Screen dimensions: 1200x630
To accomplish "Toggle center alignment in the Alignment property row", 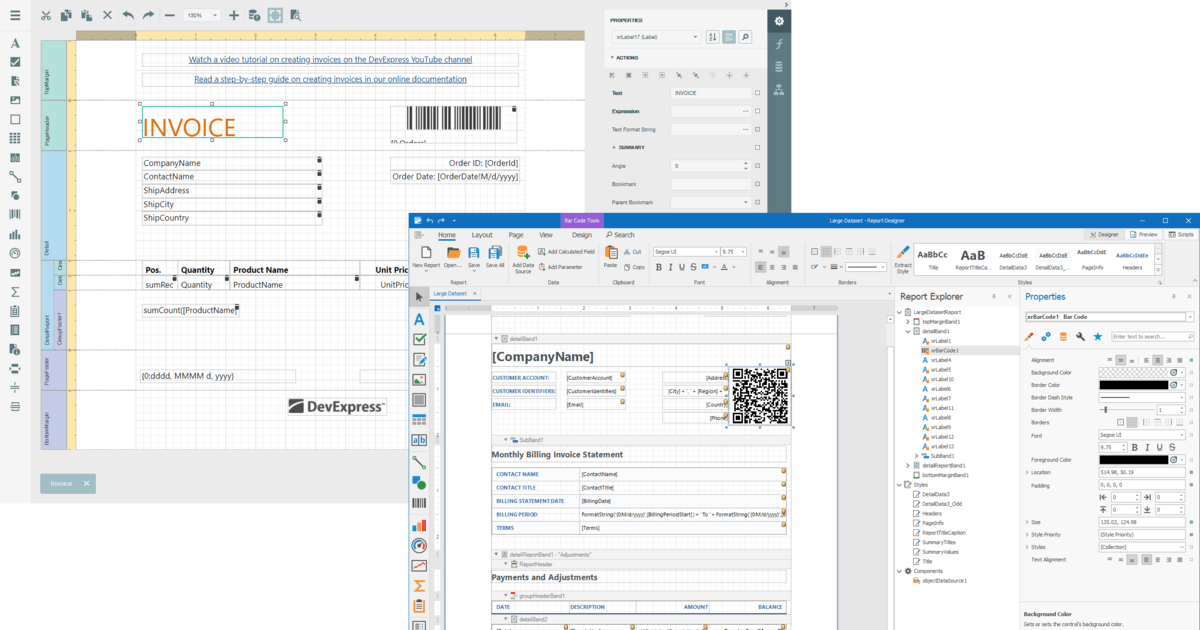I will coord(1157,360).
